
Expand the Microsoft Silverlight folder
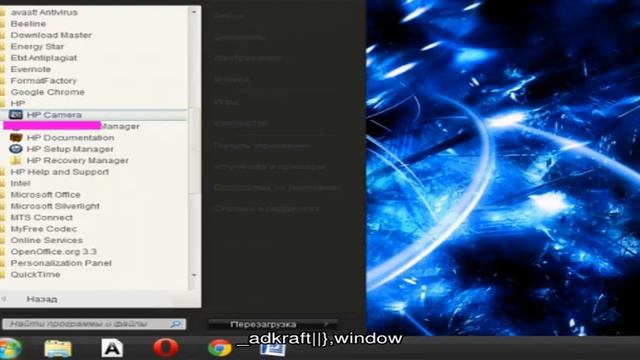pyautogui.click(x=55, y=206)
